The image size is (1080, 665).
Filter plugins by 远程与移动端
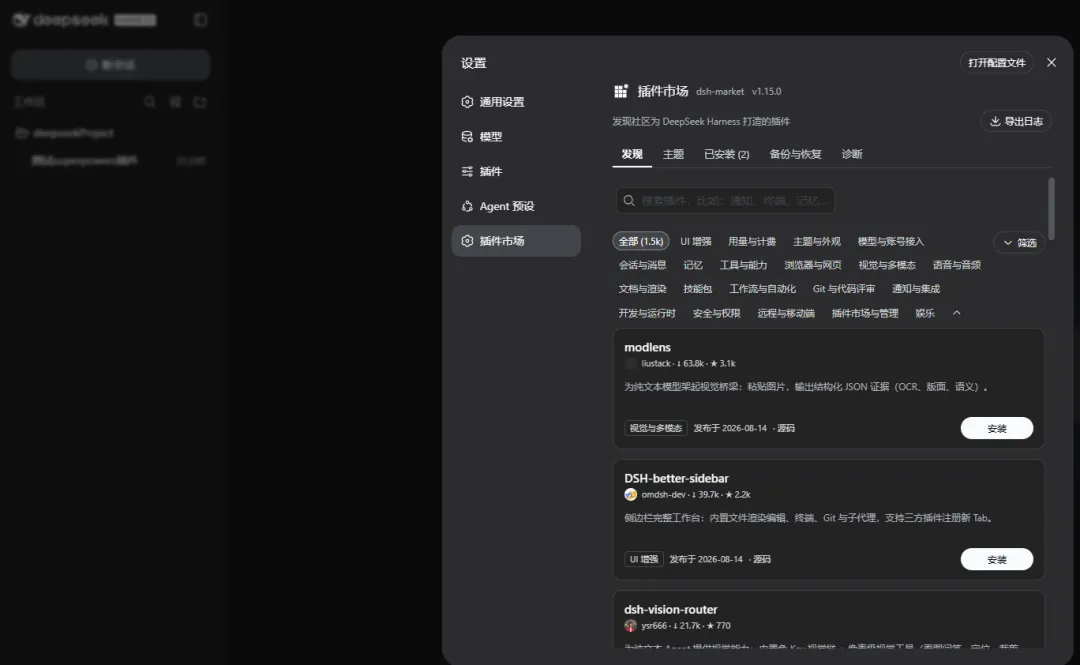pos(786,313)
